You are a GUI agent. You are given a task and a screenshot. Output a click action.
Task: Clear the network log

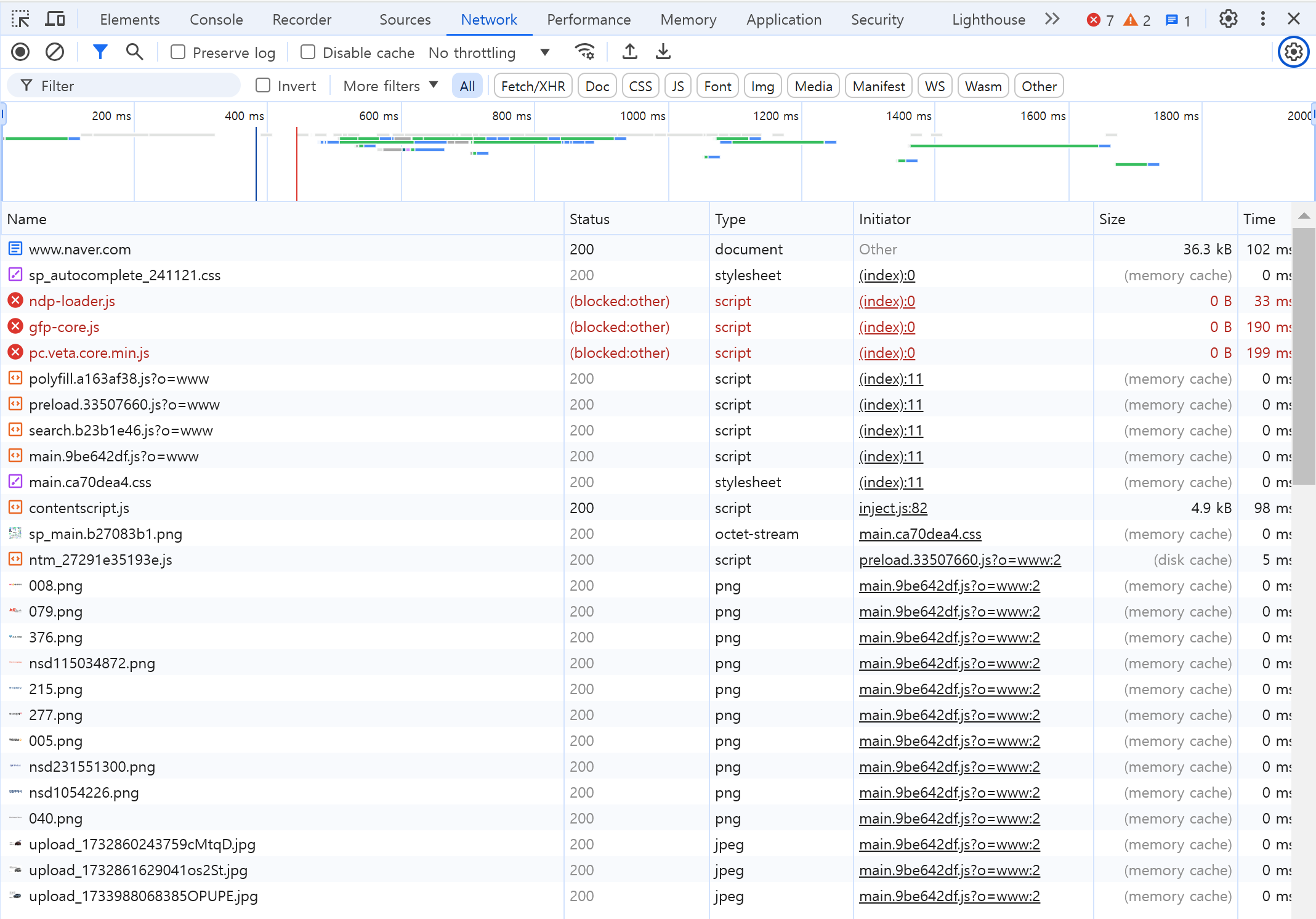55,52
